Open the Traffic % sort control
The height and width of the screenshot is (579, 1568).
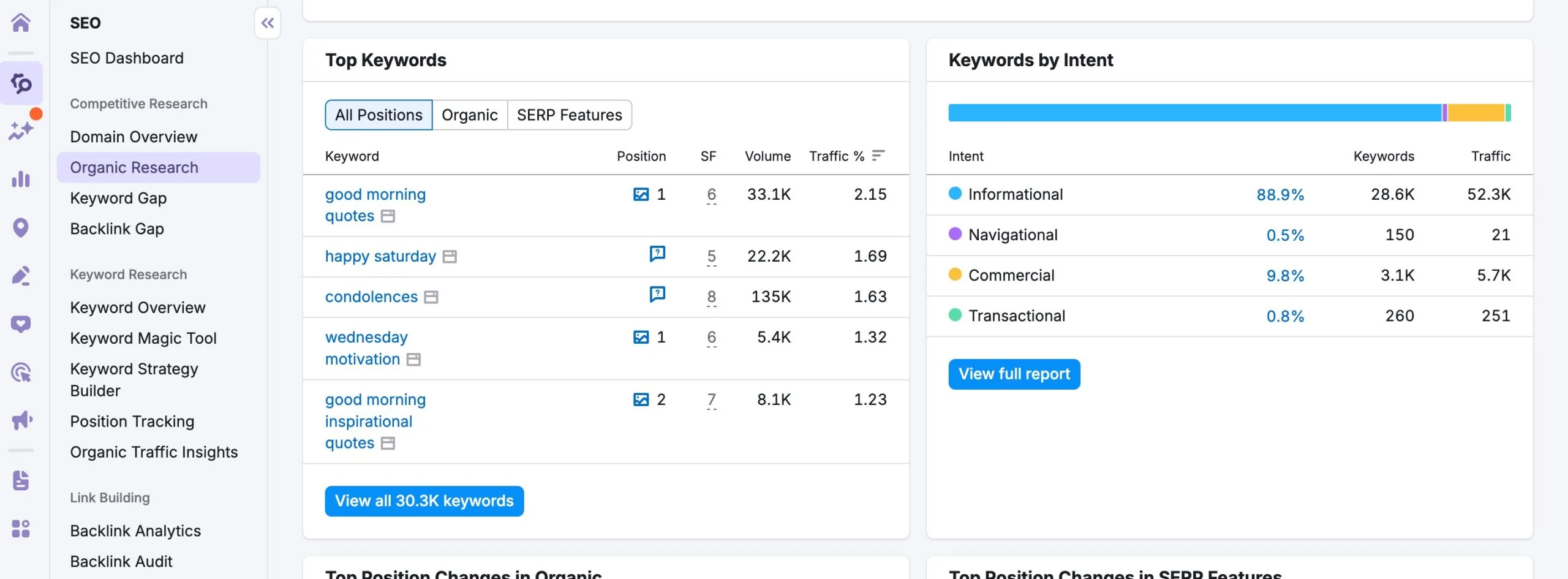(878, 156)
